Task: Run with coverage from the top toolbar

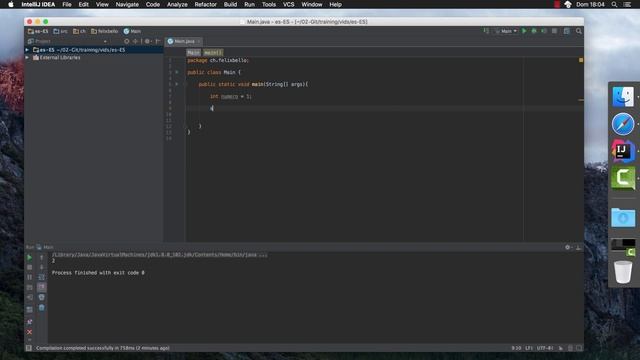Action: coord(544,31)
